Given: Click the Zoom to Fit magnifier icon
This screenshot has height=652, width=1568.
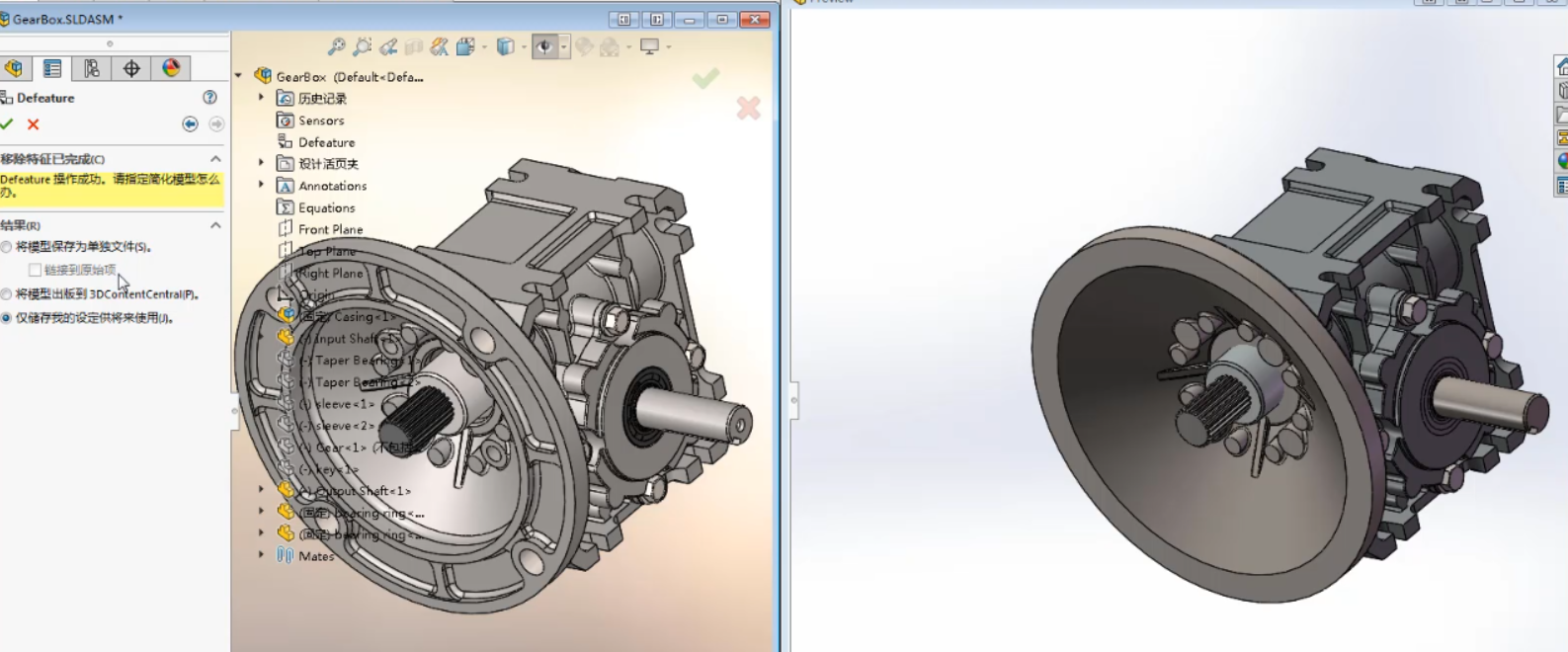Looking at the screenshot, I should point(337,46).
